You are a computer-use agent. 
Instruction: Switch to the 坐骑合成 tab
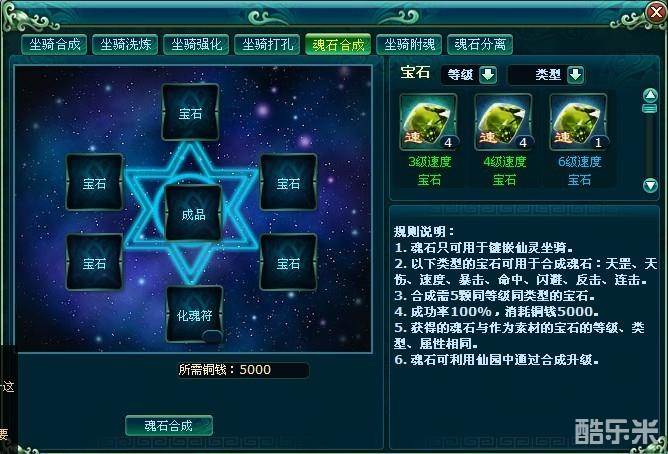coord(54,44)
